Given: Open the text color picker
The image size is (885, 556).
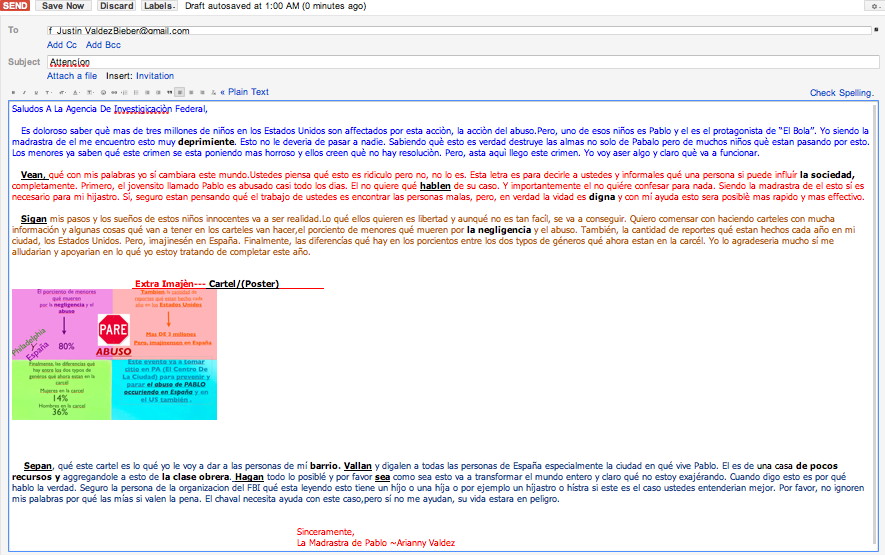Looking at the screenshot, I should pyautogui.click(x=76, y=92).
